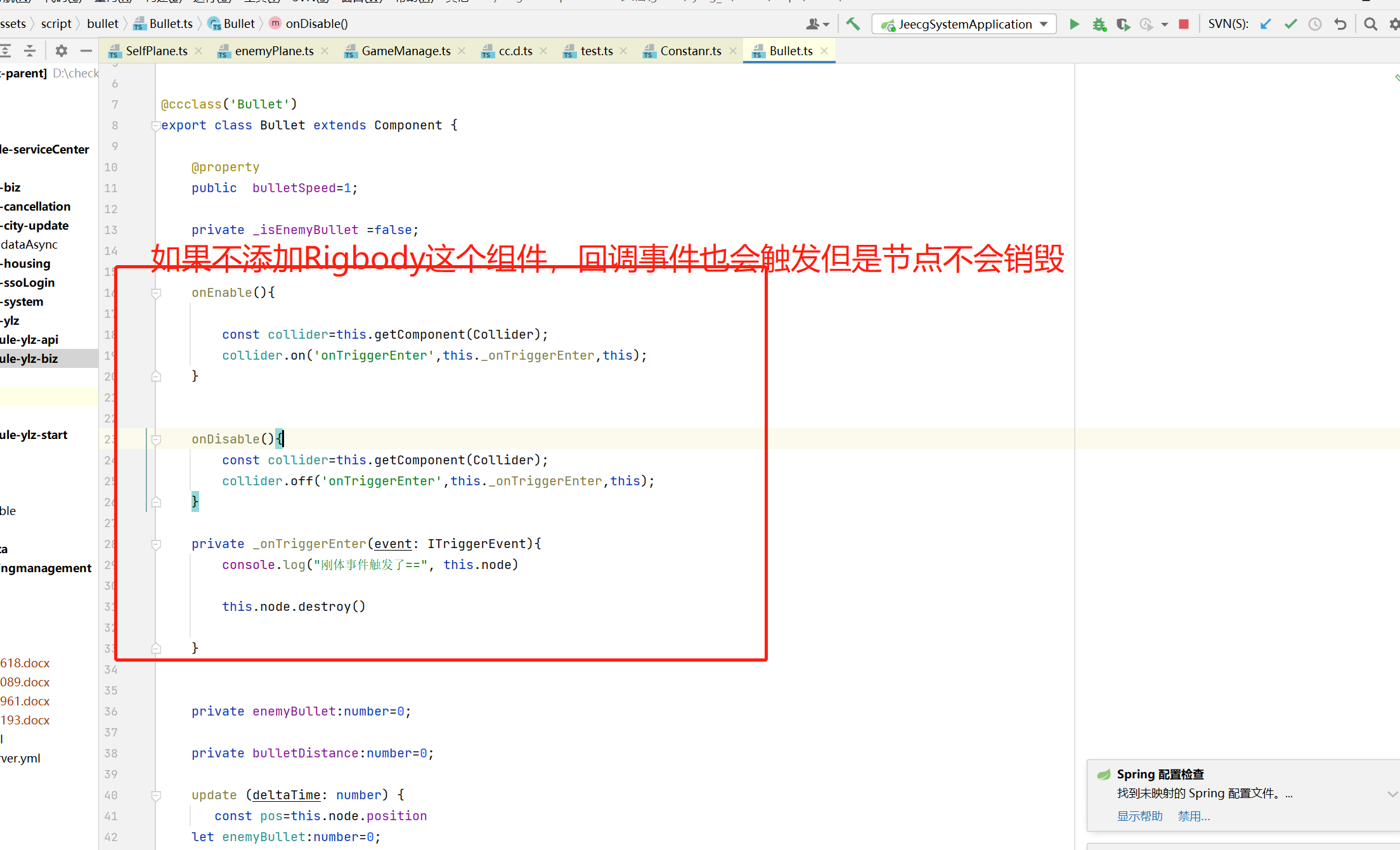The width and height of the screenshot is (1400, 850).
Task: Run JeecgSystemApplication with green play button
Action: tap(1074, 24)
